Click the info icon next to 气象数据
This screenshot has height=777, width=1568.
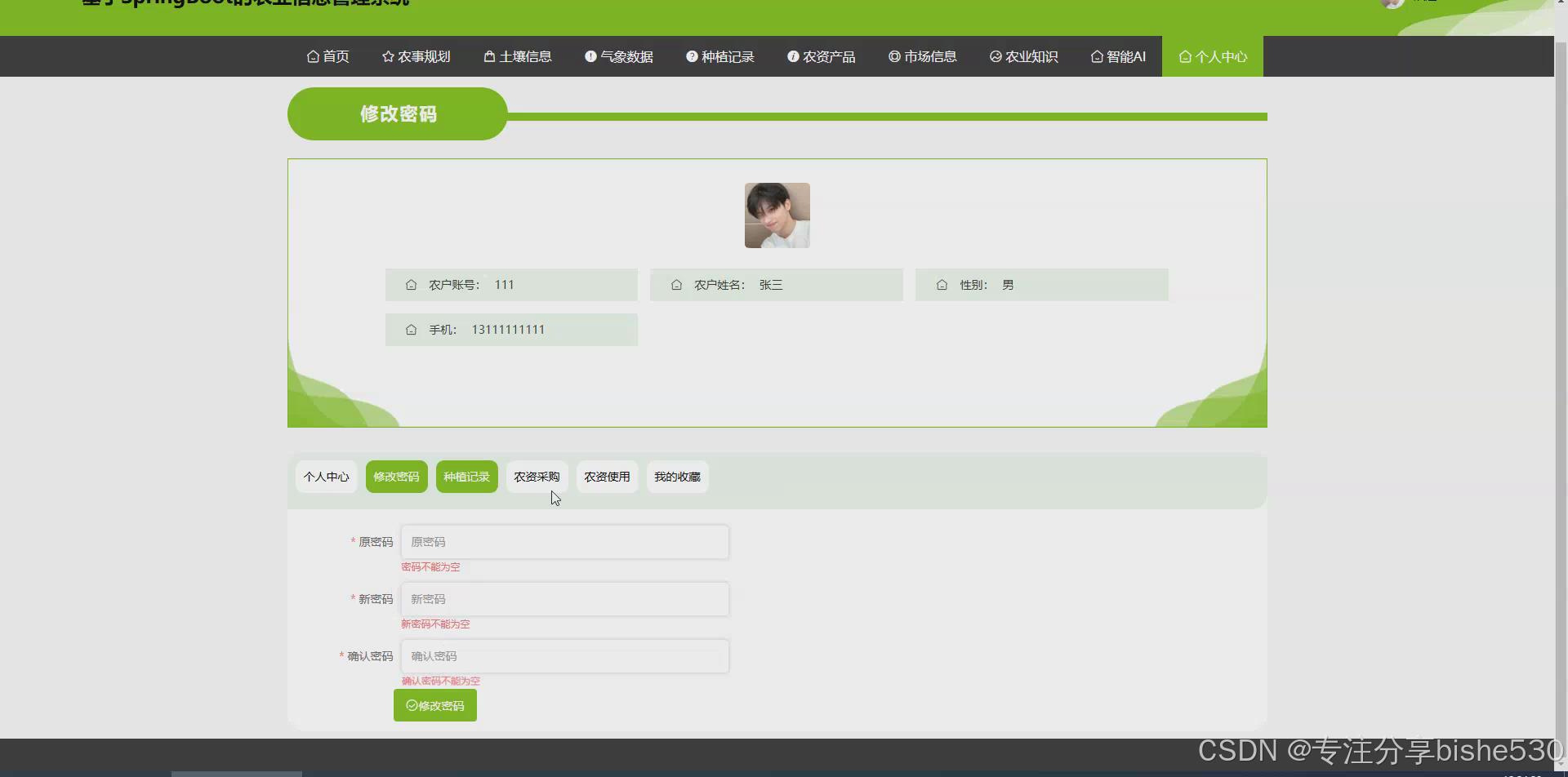click(x=590, y=56)
